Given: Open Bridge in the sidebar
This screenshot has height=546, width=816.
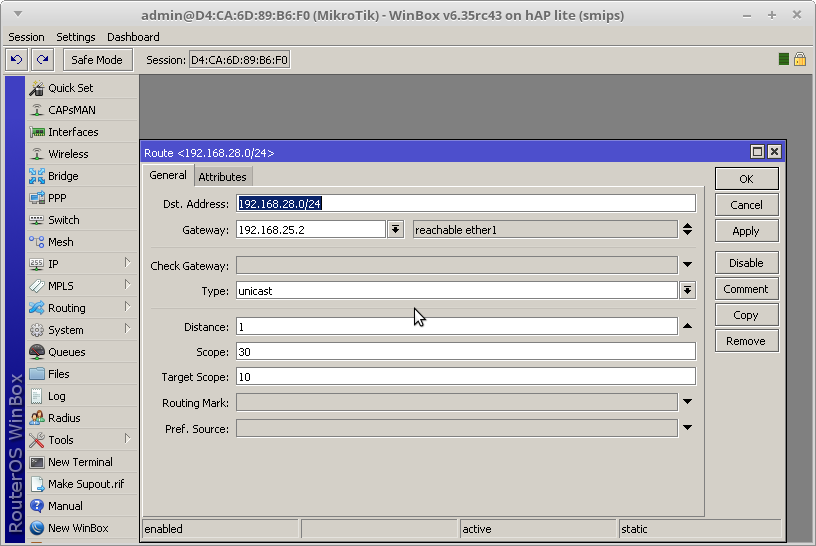Looking at the screenshot, I should tap(82, 176).
